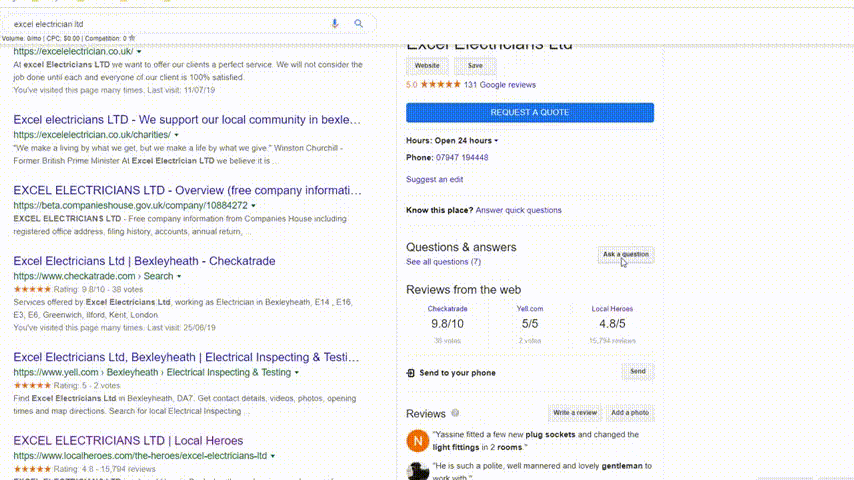854x480 pixels.
Task: Click Suggest an edit link
Action: (x=434, y=179)
